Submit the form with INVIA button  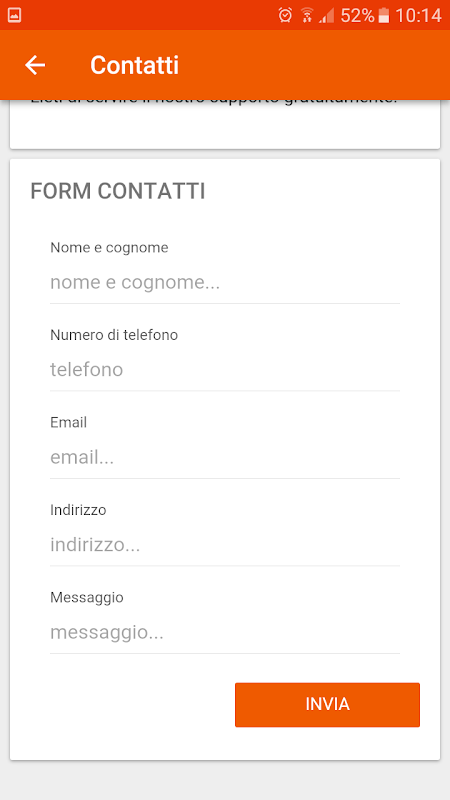(327, 705)
